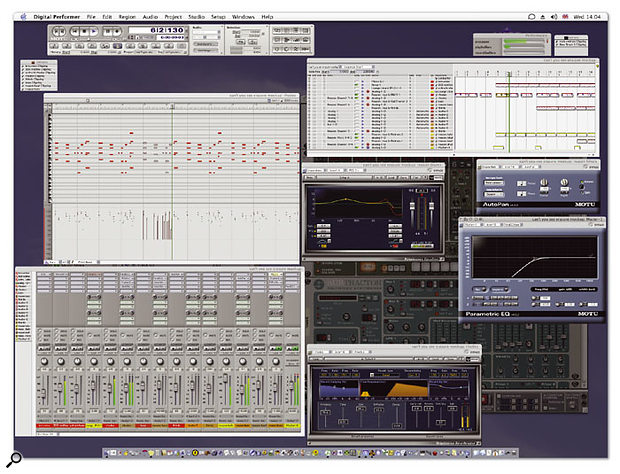Open the Edit menu
The image size is (620, 474).
click(x=107, y=17)
